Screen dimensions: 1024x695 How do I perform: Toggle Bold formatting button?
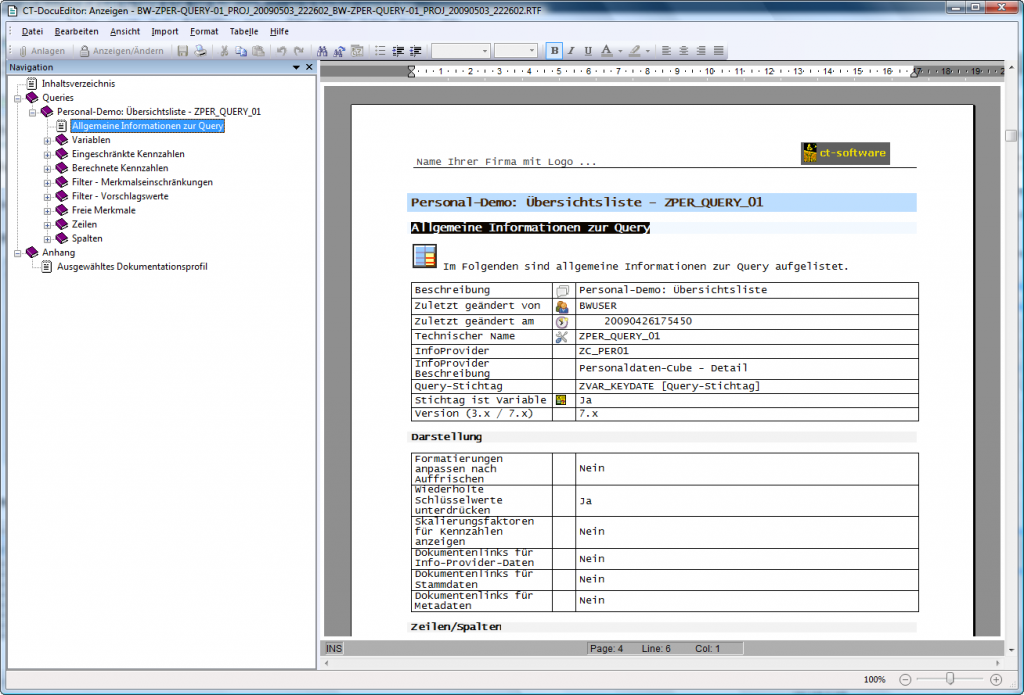[554, 51]
